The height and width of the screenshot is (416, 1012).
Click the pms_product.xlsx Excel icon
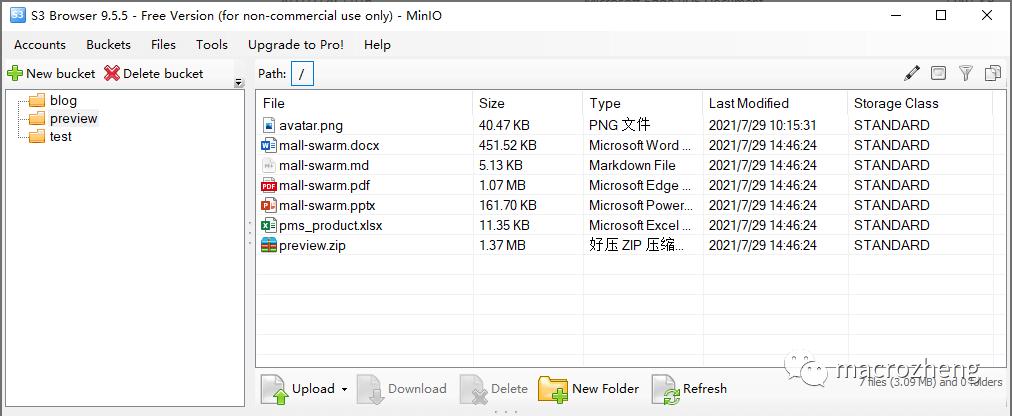268,225
